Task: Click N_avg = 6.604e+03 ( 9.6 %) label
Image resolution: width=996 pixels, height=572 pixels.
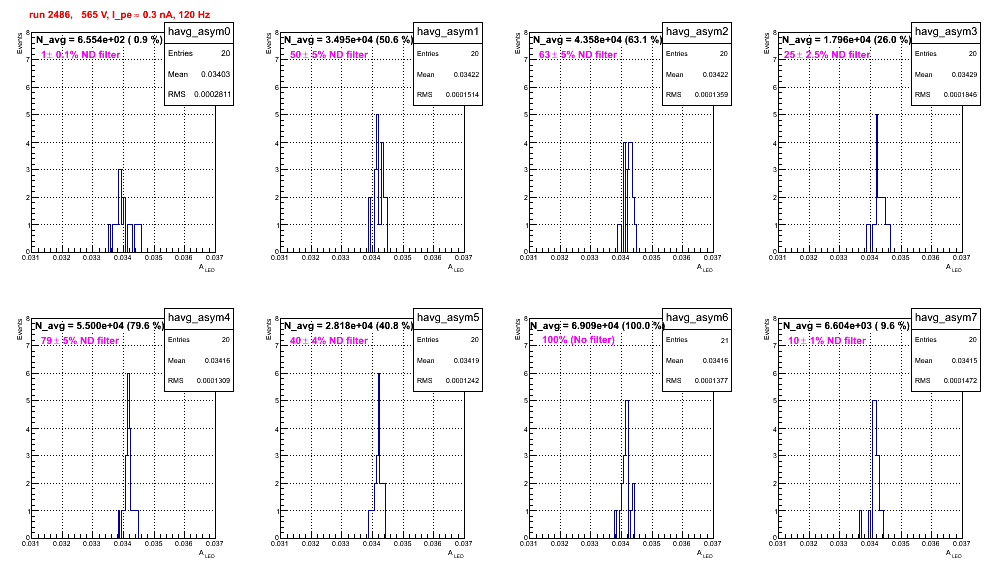Action: [846, 325]
